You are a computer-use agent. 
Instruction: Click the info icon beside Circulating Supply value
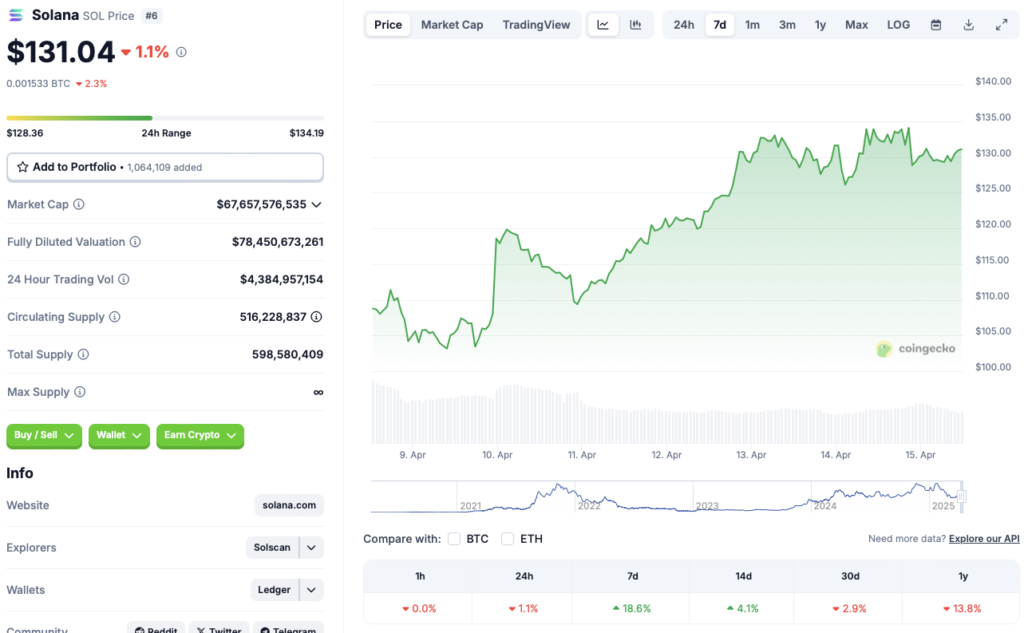pyautogui.click(x=316, y=317)
